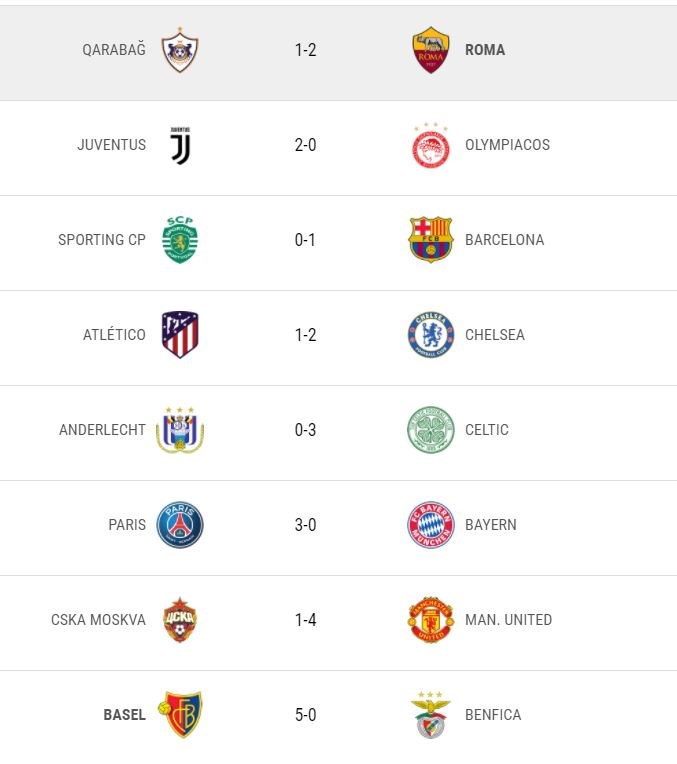Screen dimensions: 677x764
Task: Open the CSKA Moskva team link
Action: tap(98, 620)
